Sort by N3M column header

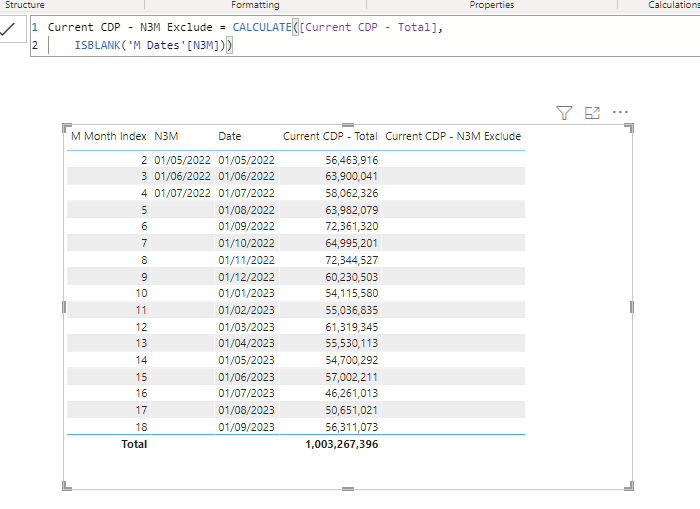(166, 136)
